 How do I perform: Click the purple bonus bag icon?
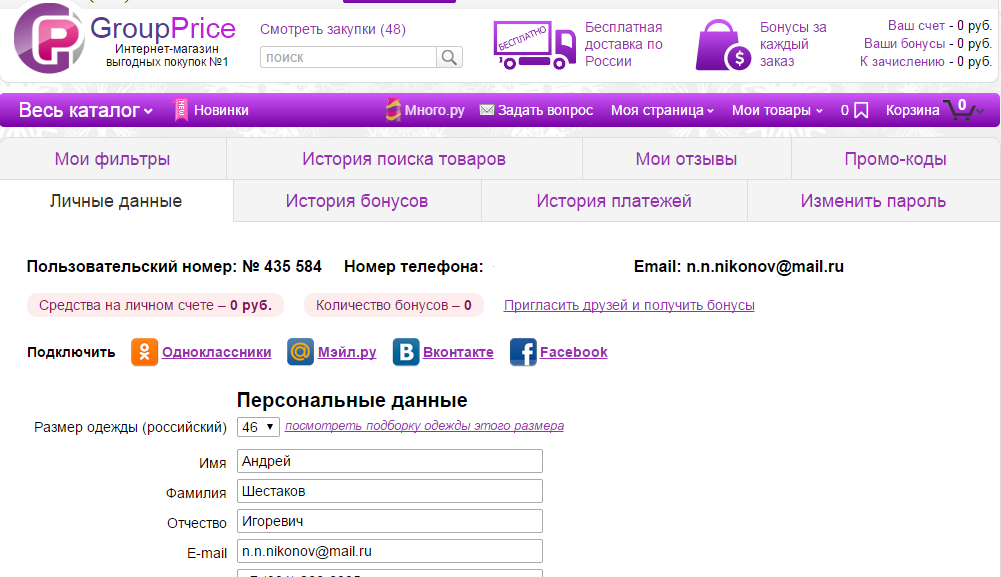[724, 46]
